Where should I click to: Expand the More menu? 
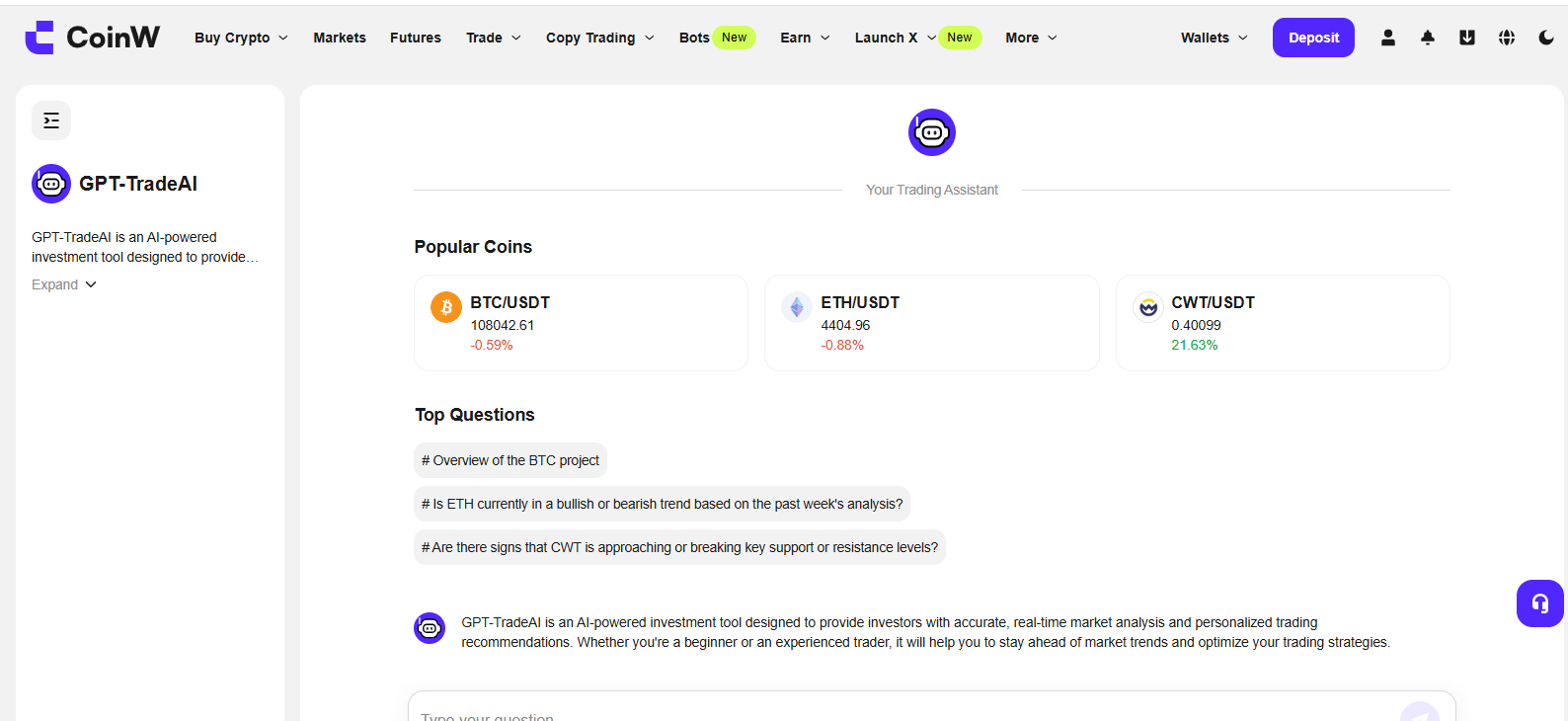click(x=1031, y=38)
